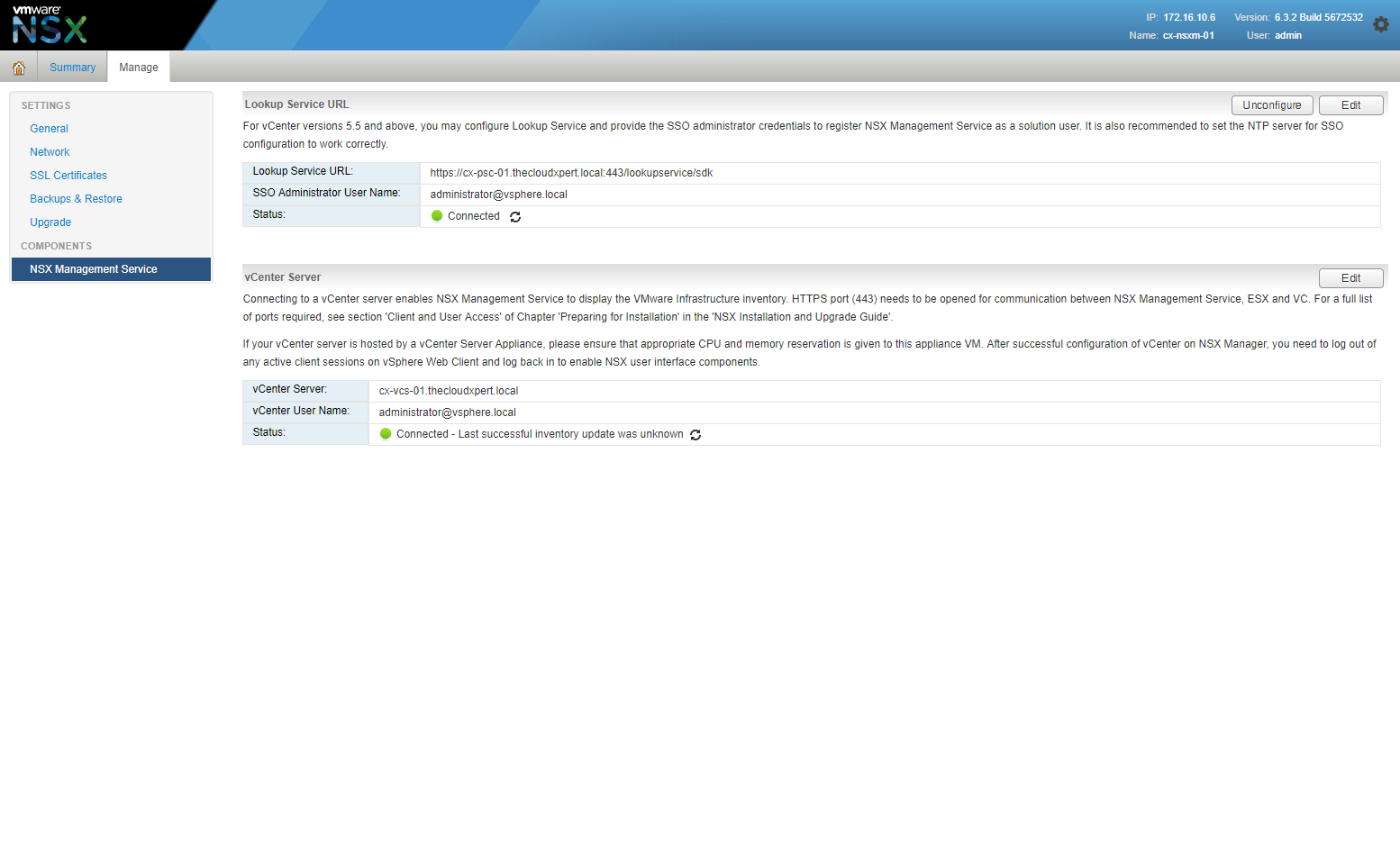Switch to the Summary tab
The height and width of the screenshot is (852, 1400).
point(72,68)
